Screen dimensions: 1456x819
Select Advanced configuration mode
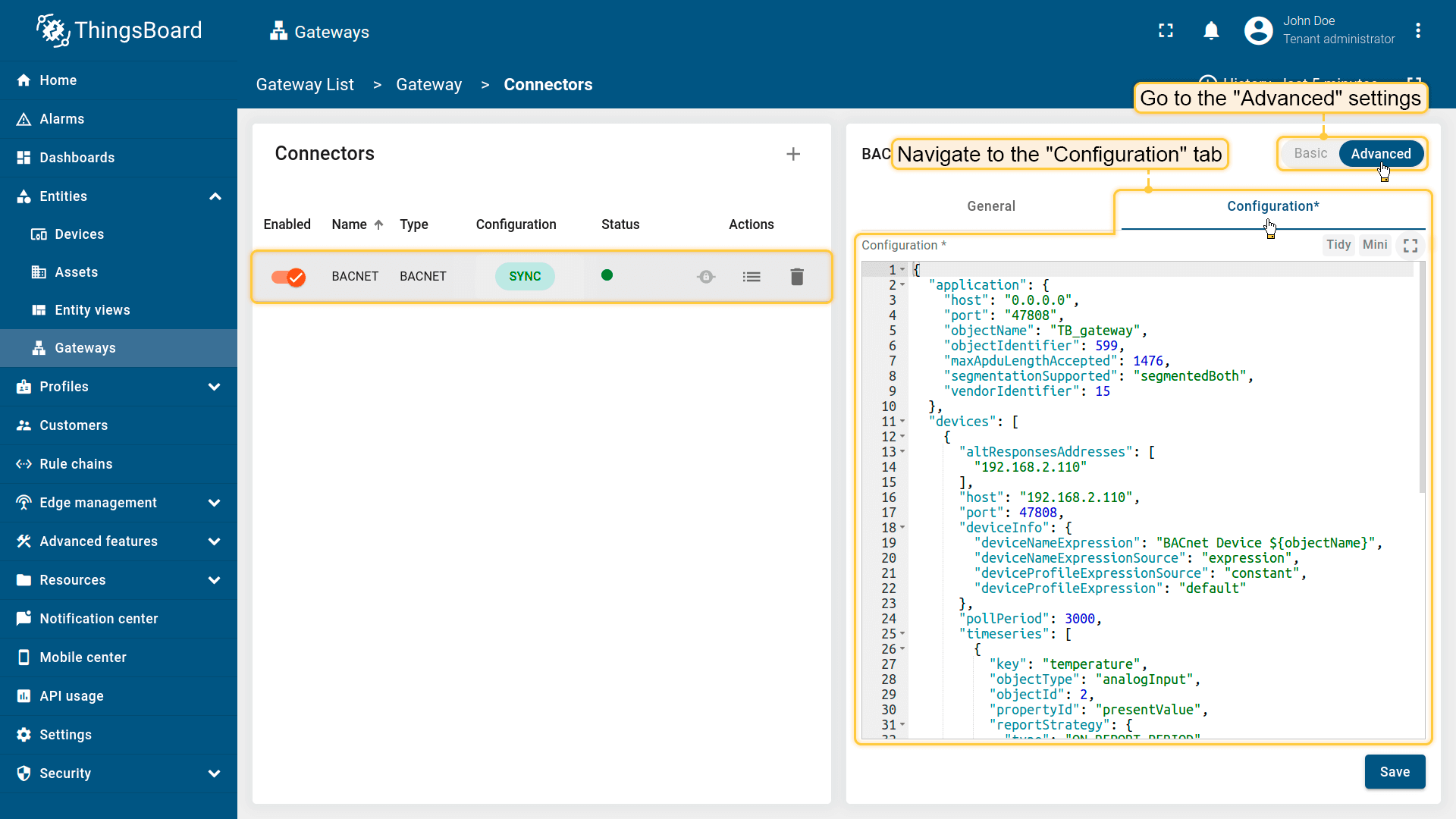(x=1380, y=154)
